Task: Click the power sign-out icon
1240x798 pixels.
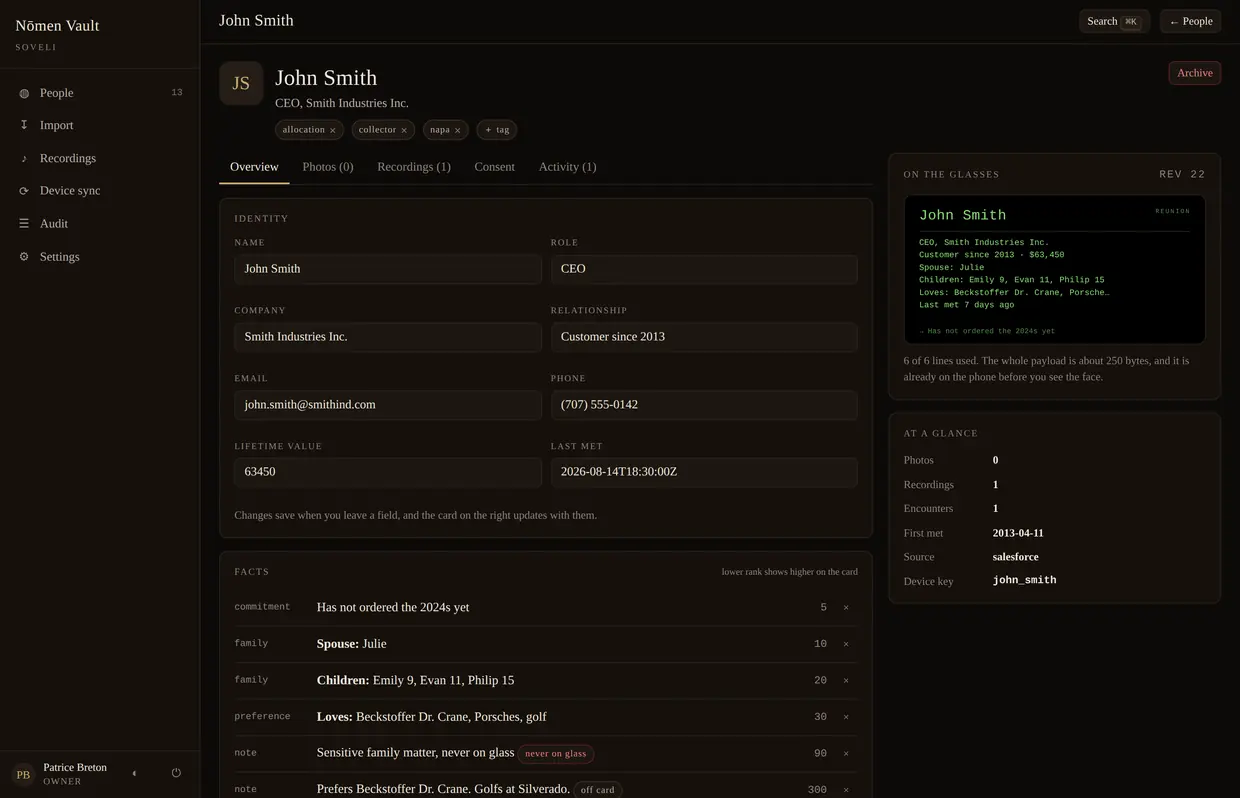Action: (x=176, y=773)
